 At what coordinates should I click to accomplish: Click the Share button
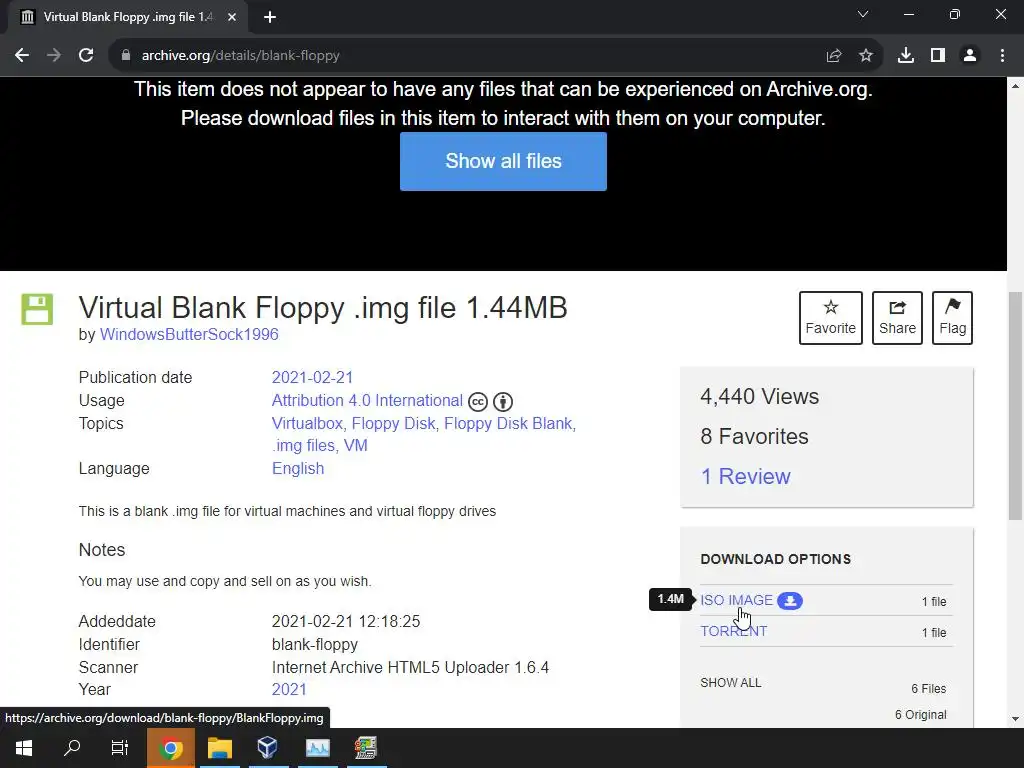897,317
